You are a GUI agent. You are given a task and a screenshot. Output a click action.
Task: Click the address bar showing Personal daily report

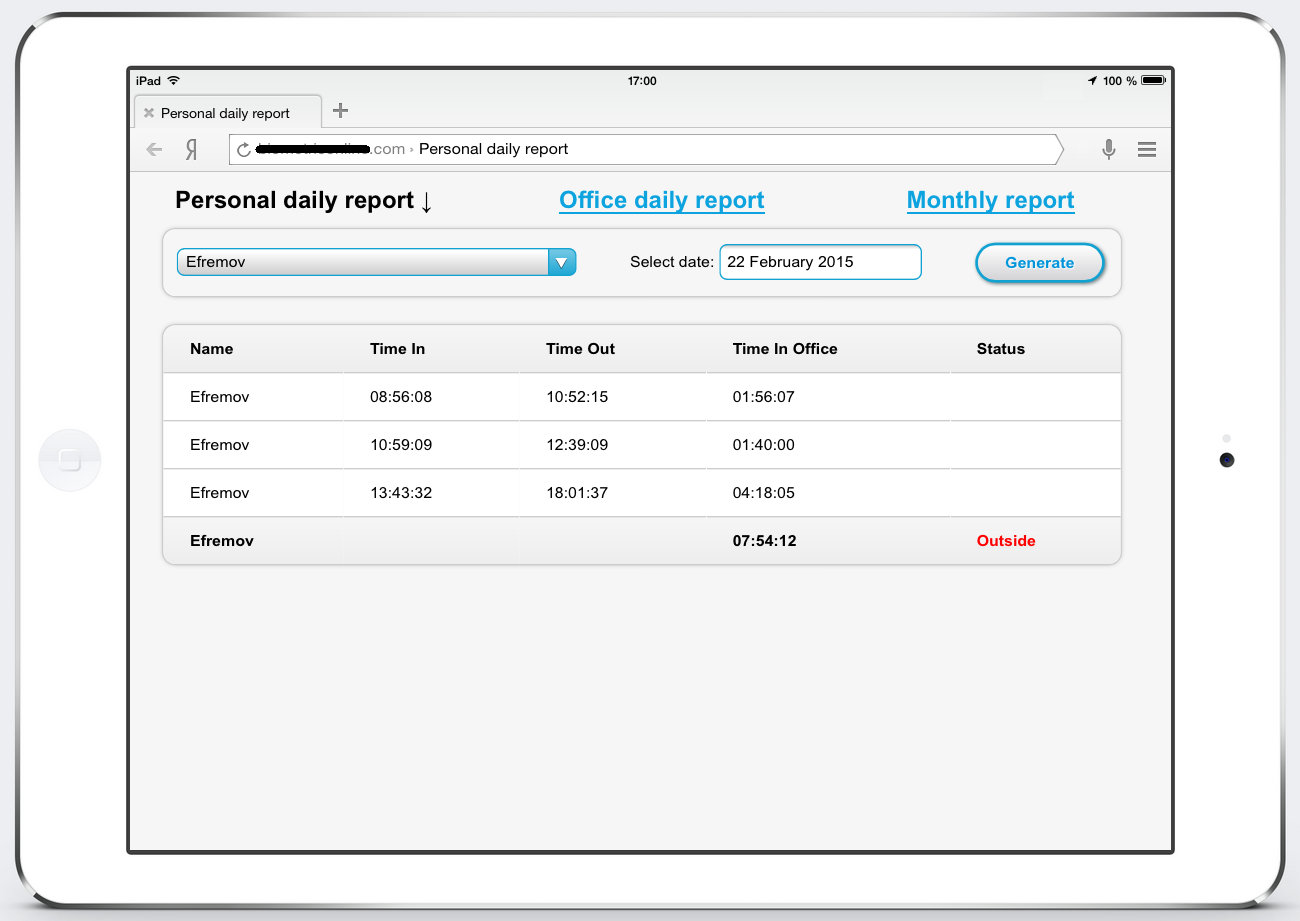pos(646,149)
